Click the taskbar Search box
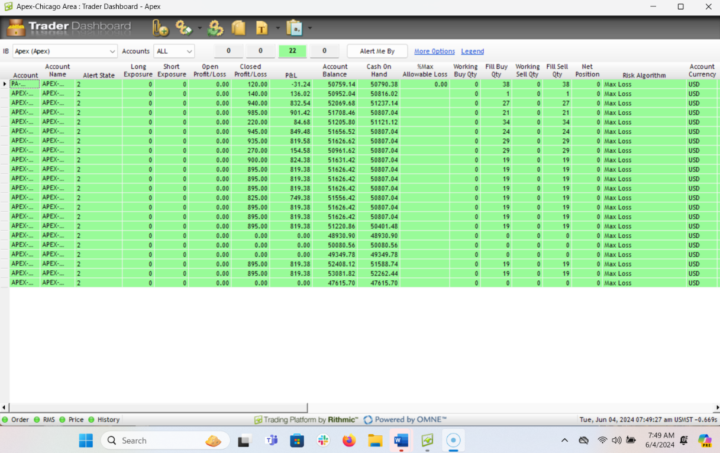The image size is (720, 453). pyautogui.click(x=165, y=441)
